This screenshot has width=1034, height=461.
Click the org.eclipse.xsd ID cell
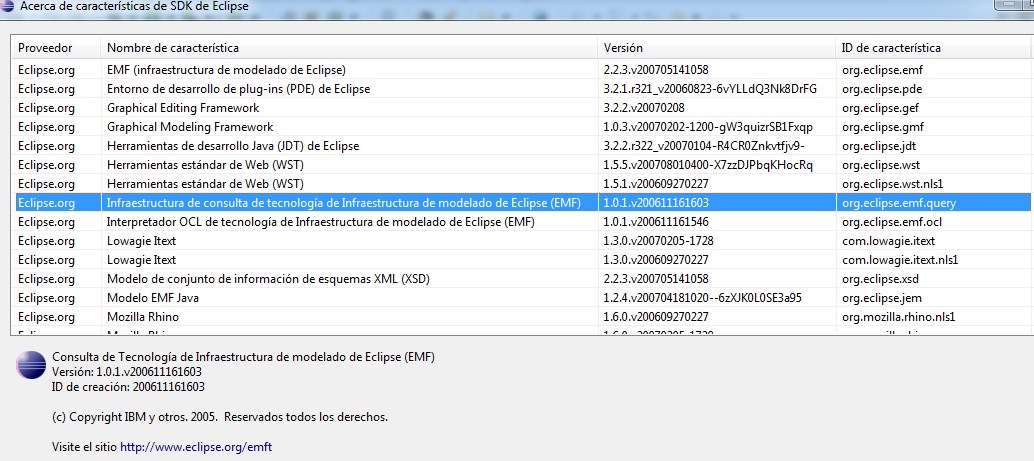pos(880,279)
